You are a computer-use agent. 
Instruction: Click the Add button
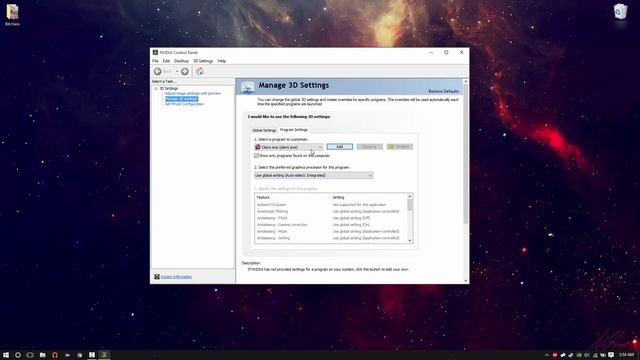[x=340, y=147]
